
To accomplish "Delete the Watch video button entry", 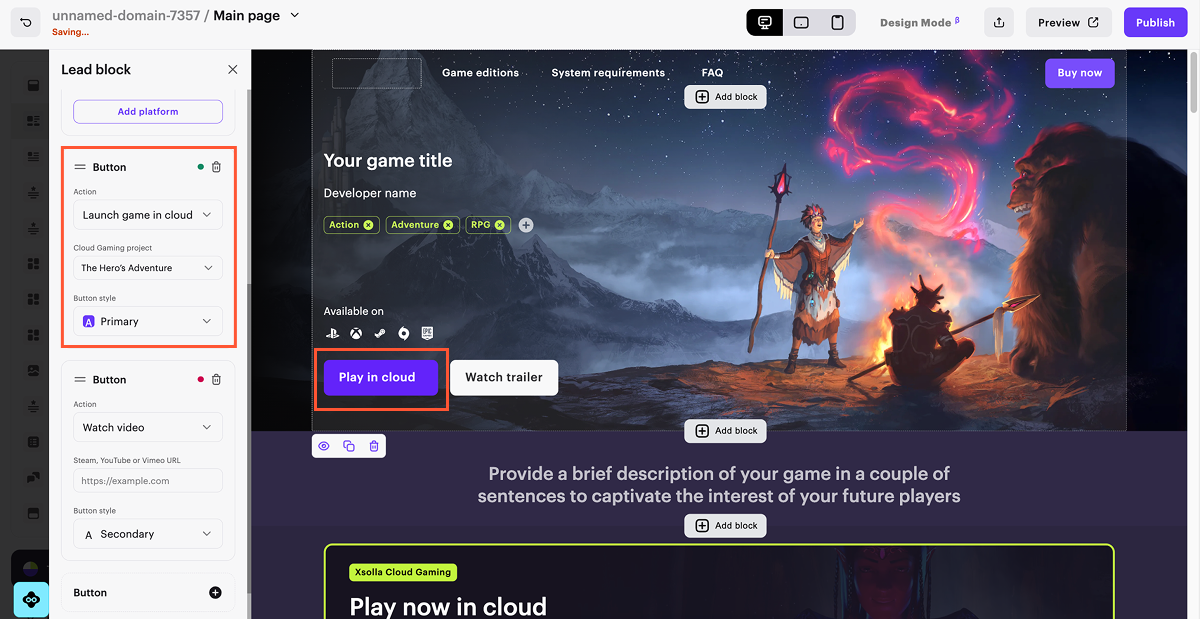I will click(x=216, y=380).
